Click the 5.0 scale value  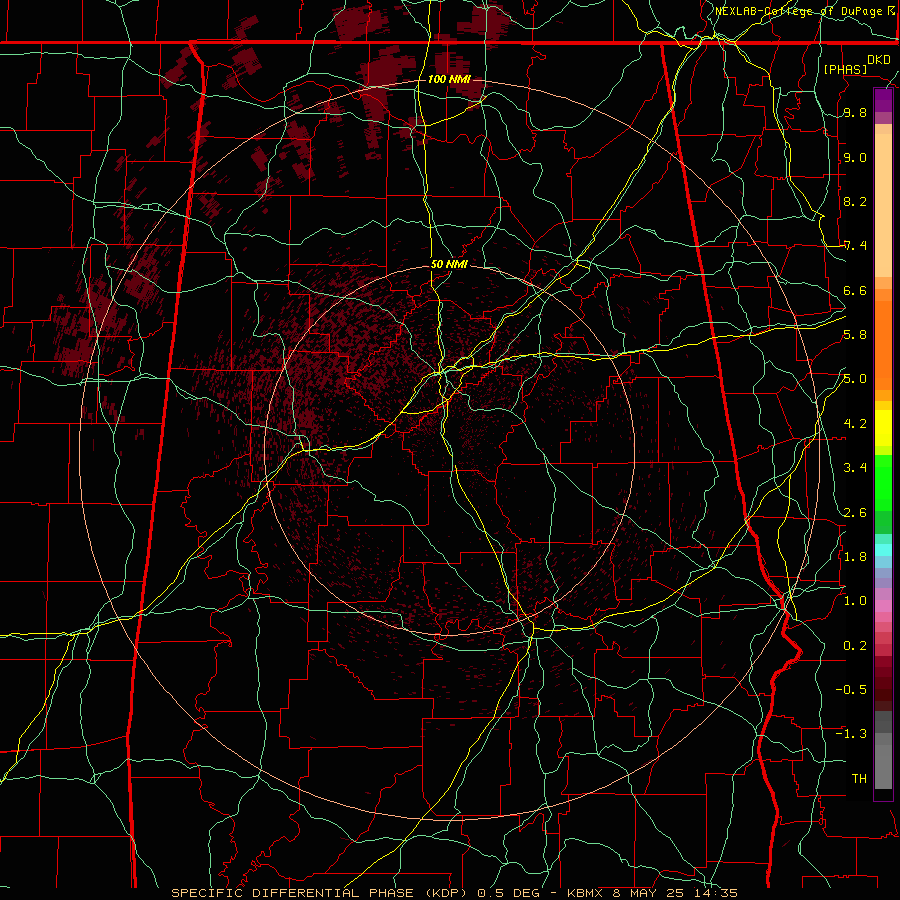point(855,379)
